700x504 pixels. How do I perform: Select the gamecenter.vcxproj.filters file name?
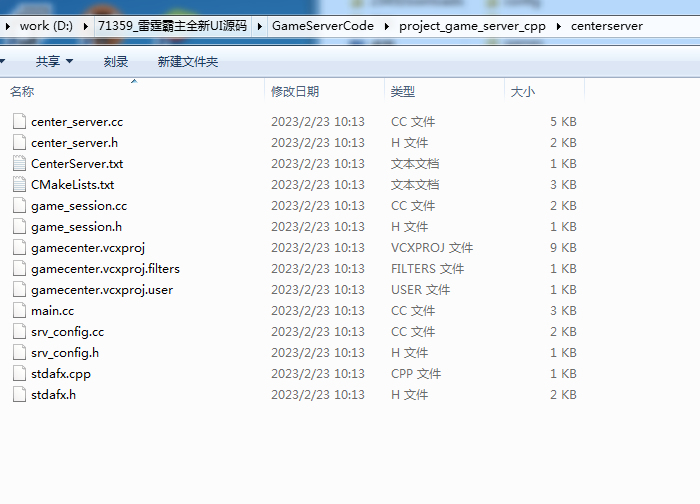[105, 268]
